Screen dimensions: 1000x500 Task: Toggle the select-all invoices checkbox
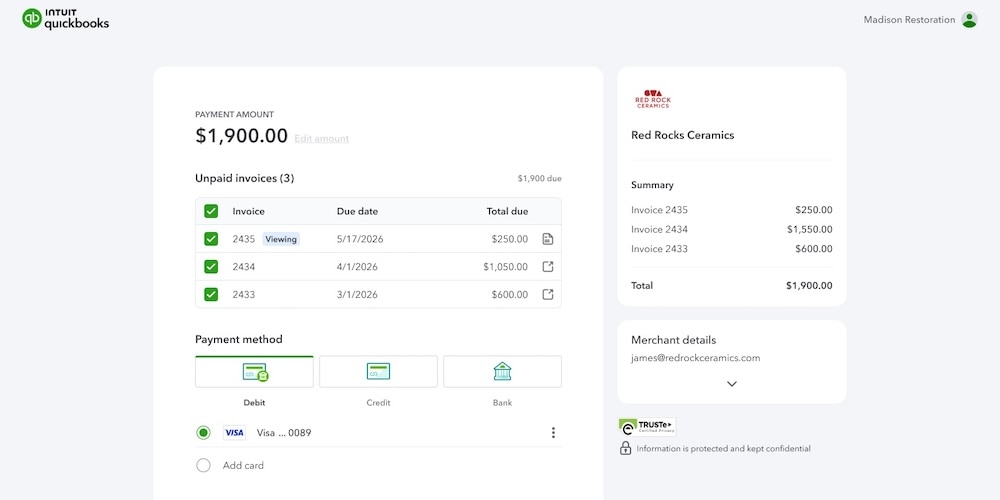(x=211, y=211)
